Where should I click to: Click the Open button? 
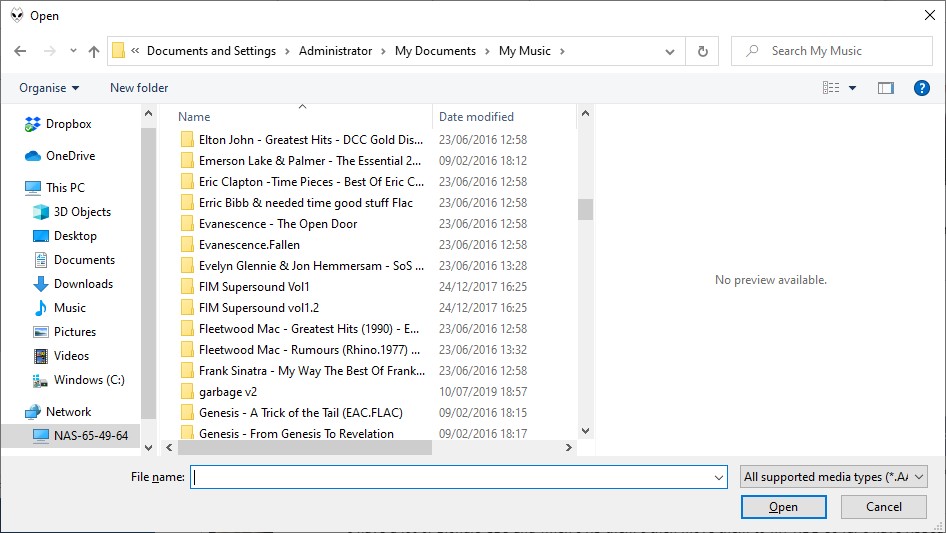click(x=783, y=508)
